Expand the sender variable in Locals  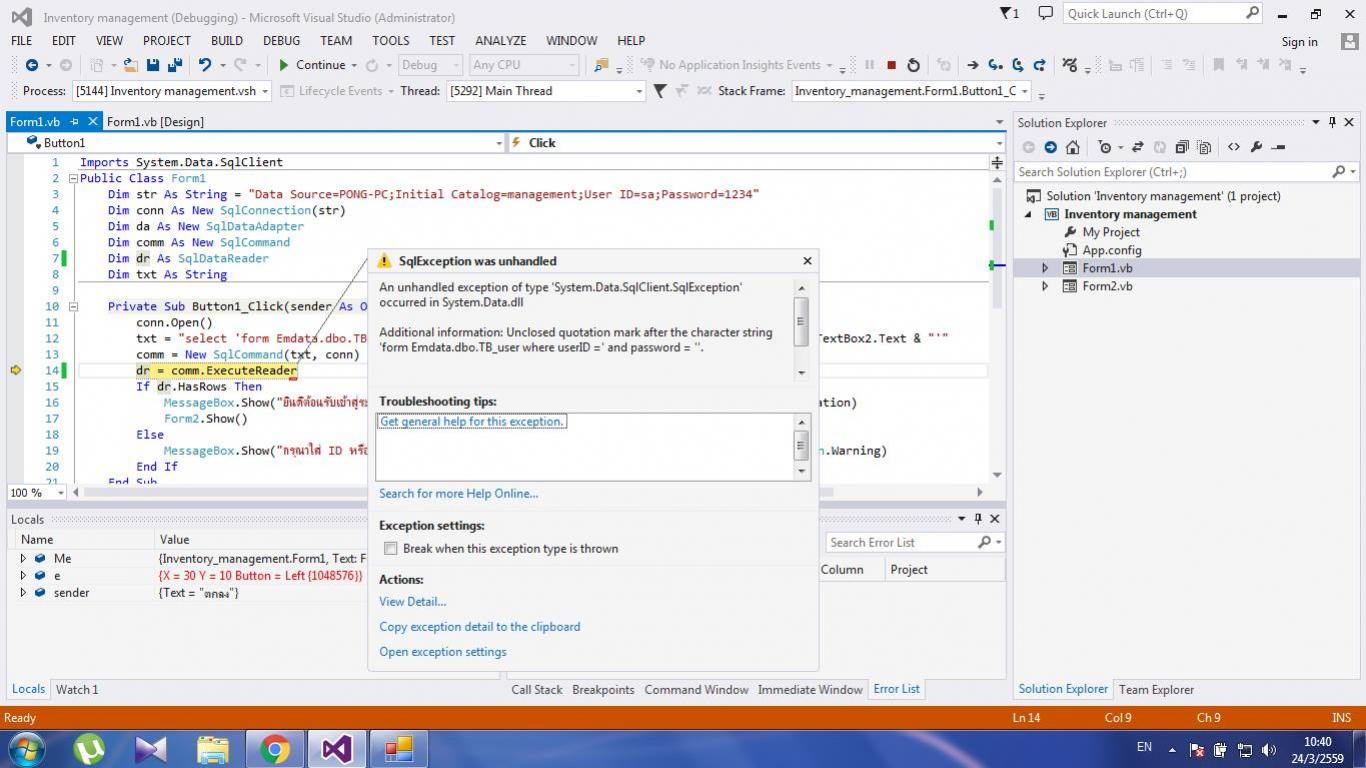click(23, 592)
